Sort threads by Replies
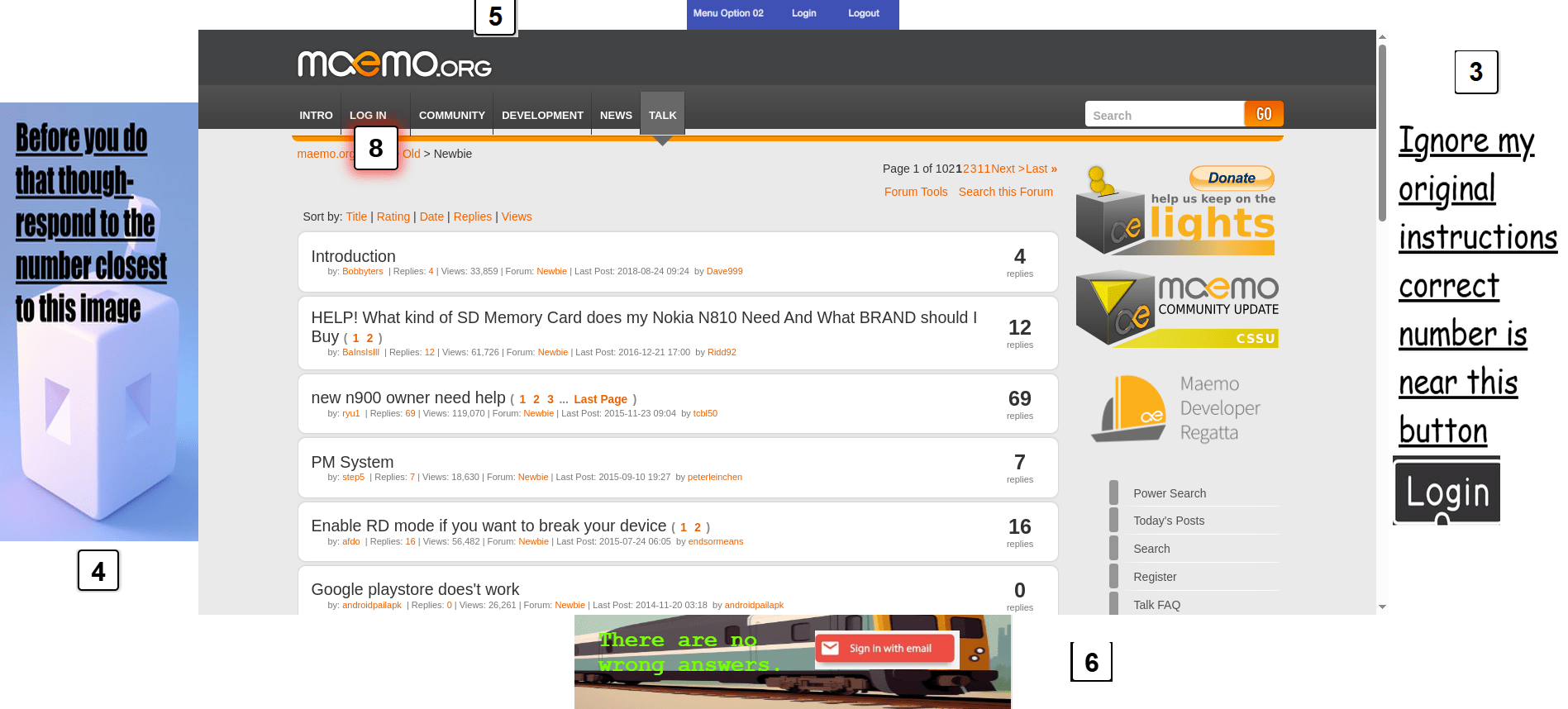This screenshot has height=709, width=1568. pos(472,217)
